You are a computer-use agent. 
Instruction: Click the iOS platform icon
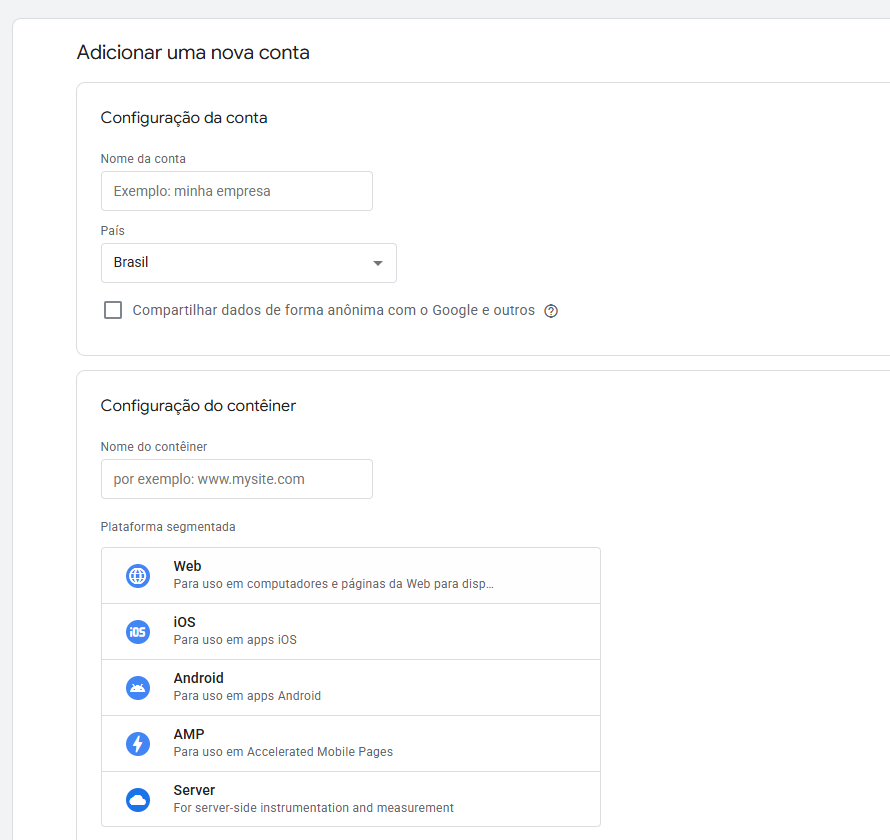click(138, 632)
